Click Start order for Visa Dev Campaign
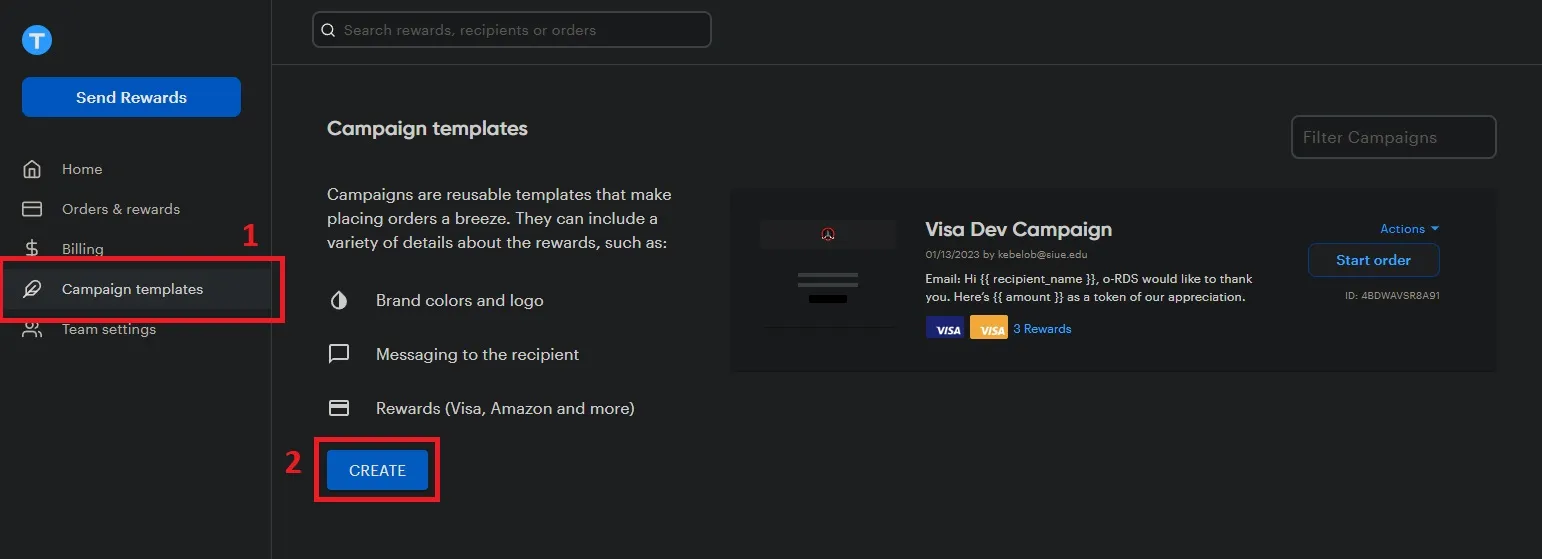The width and height of the screenshot is (1542, 559). (1373, 260)
